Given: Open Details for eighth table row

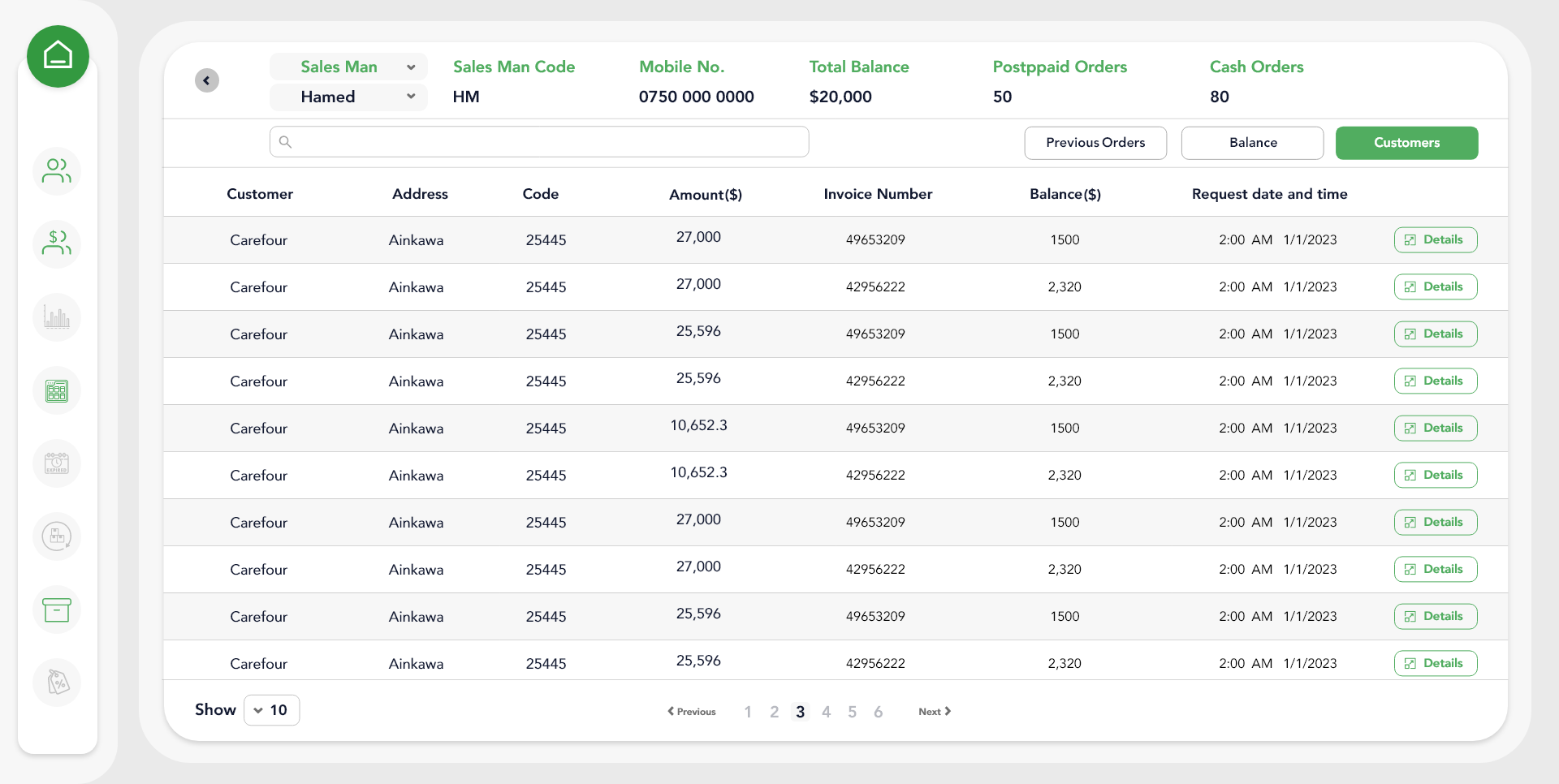Looking at the screenshot, I should click(1436, 569).
